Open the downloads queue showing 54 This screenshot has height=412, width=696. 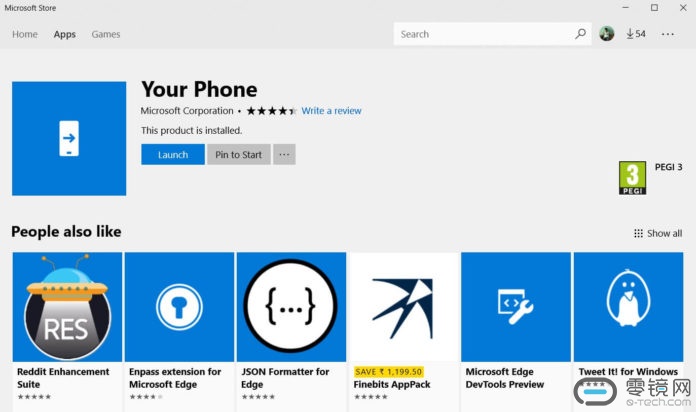(636, 34)
